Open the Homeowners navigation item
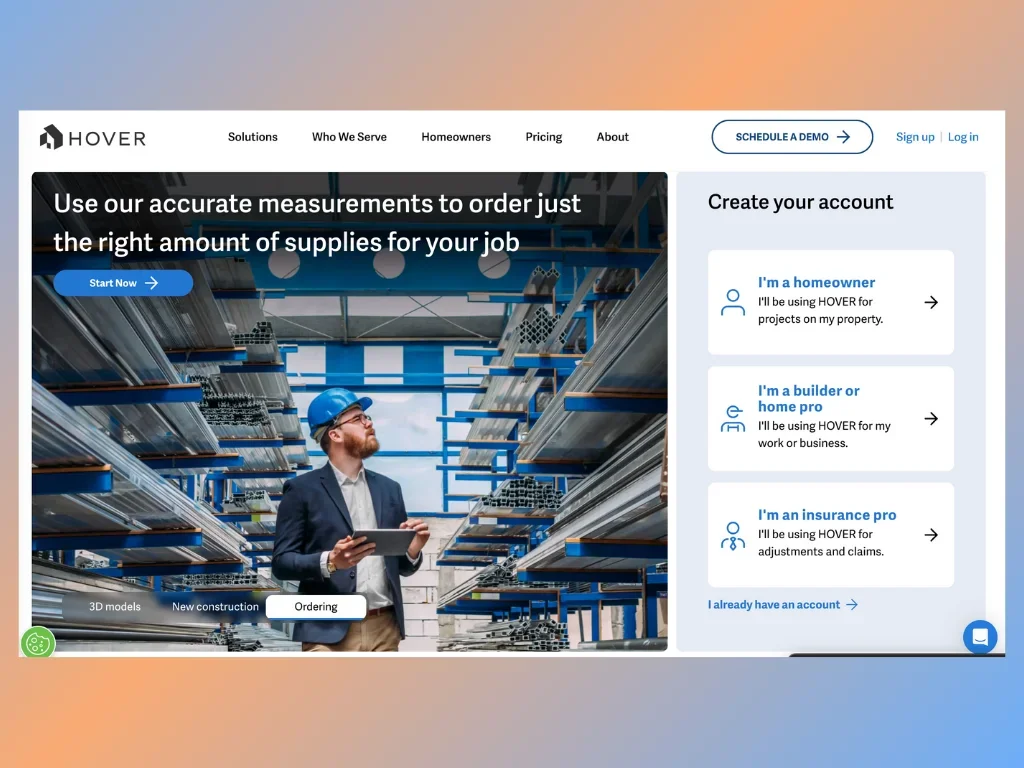This screenshot has width=1024, height=768. (x=456, y=137)
